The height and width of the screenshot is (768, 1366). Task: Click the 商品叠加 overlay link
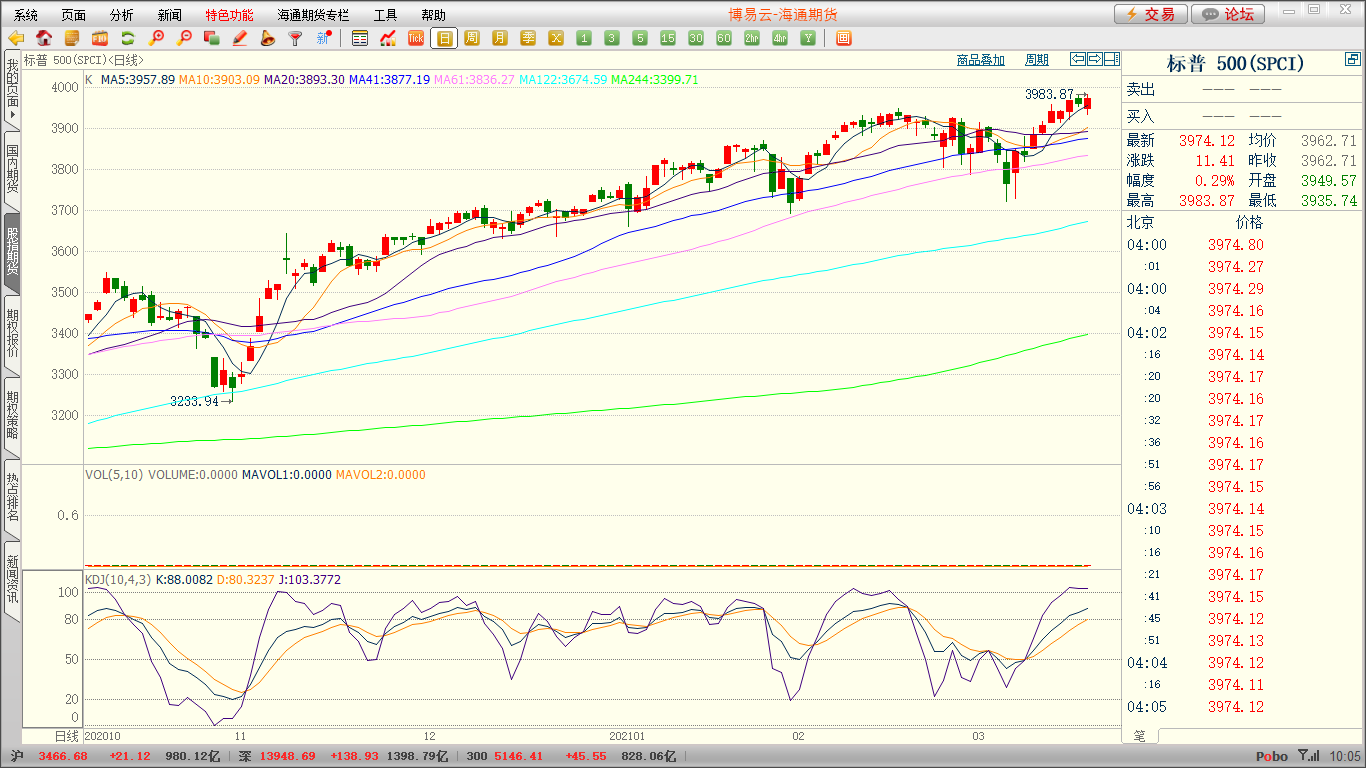pyautogui.click(x=980, y=60)
